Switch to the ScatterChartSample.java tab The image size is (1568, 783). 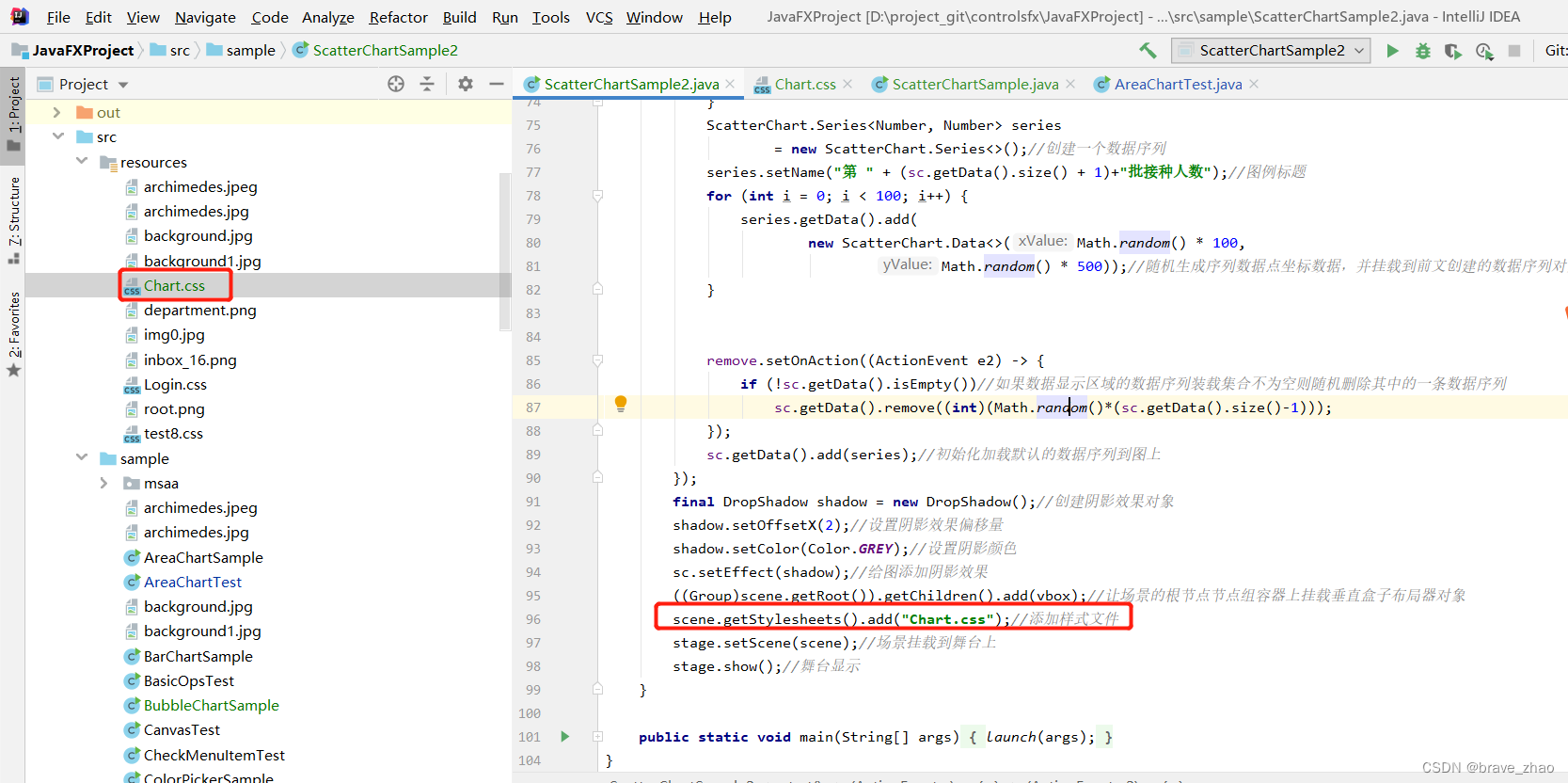click(x=974, y=84)
